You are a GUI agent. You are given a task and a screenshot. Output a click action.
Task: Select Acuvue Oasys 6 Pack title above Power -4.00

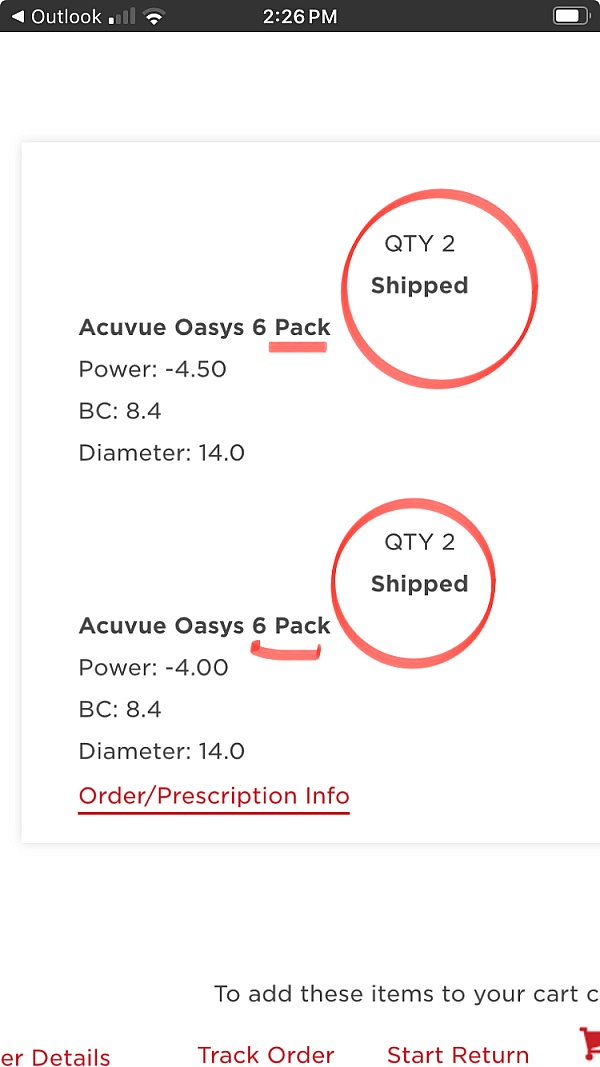(205, 625)
